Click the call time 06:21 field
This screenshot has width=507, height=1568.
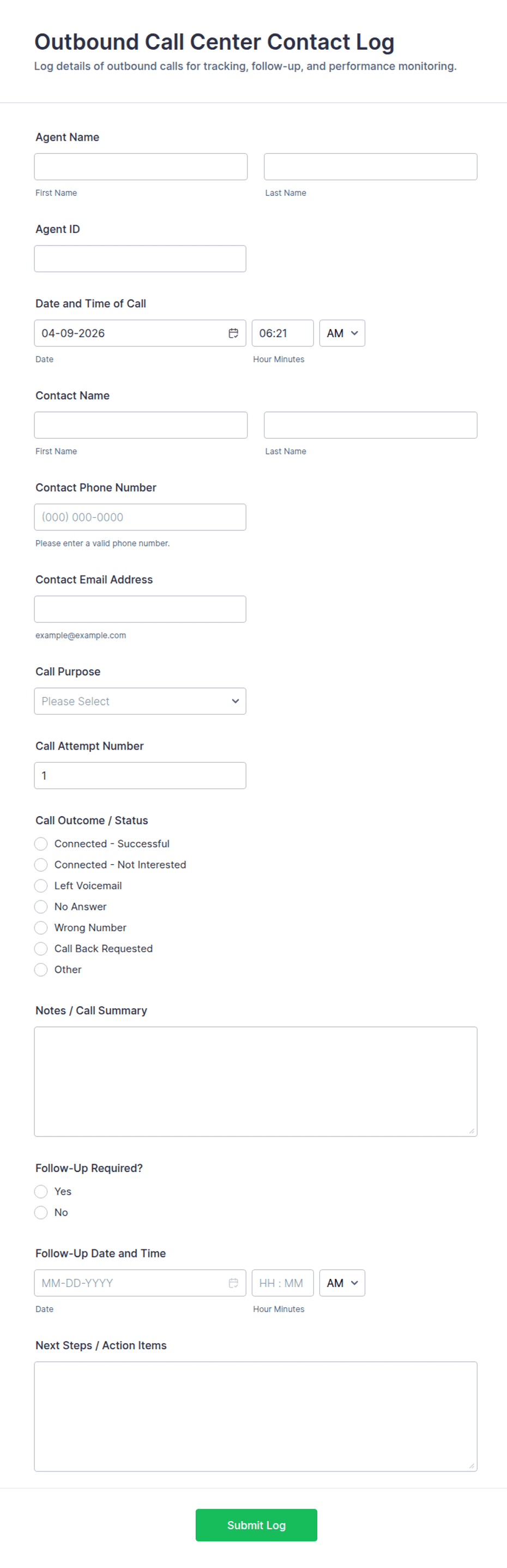[x=283, y=333]
